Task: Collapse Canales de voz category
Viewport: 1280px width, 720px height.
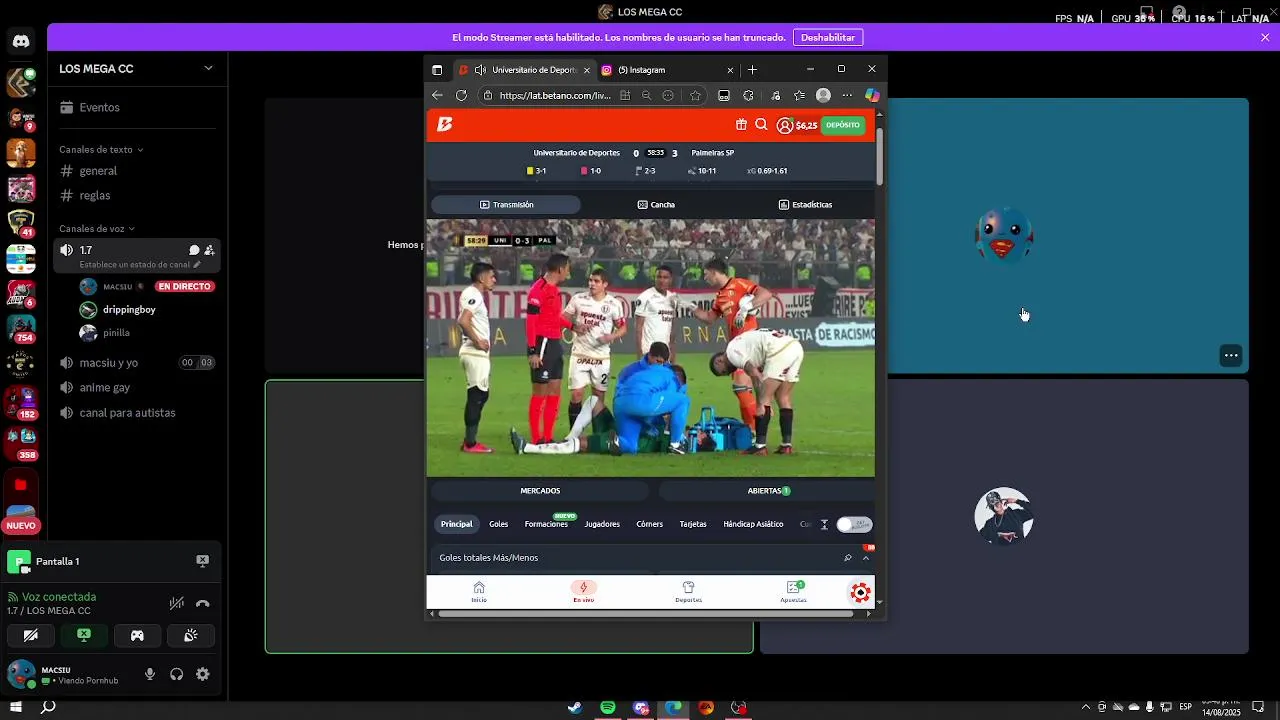Action: [97, 228]
